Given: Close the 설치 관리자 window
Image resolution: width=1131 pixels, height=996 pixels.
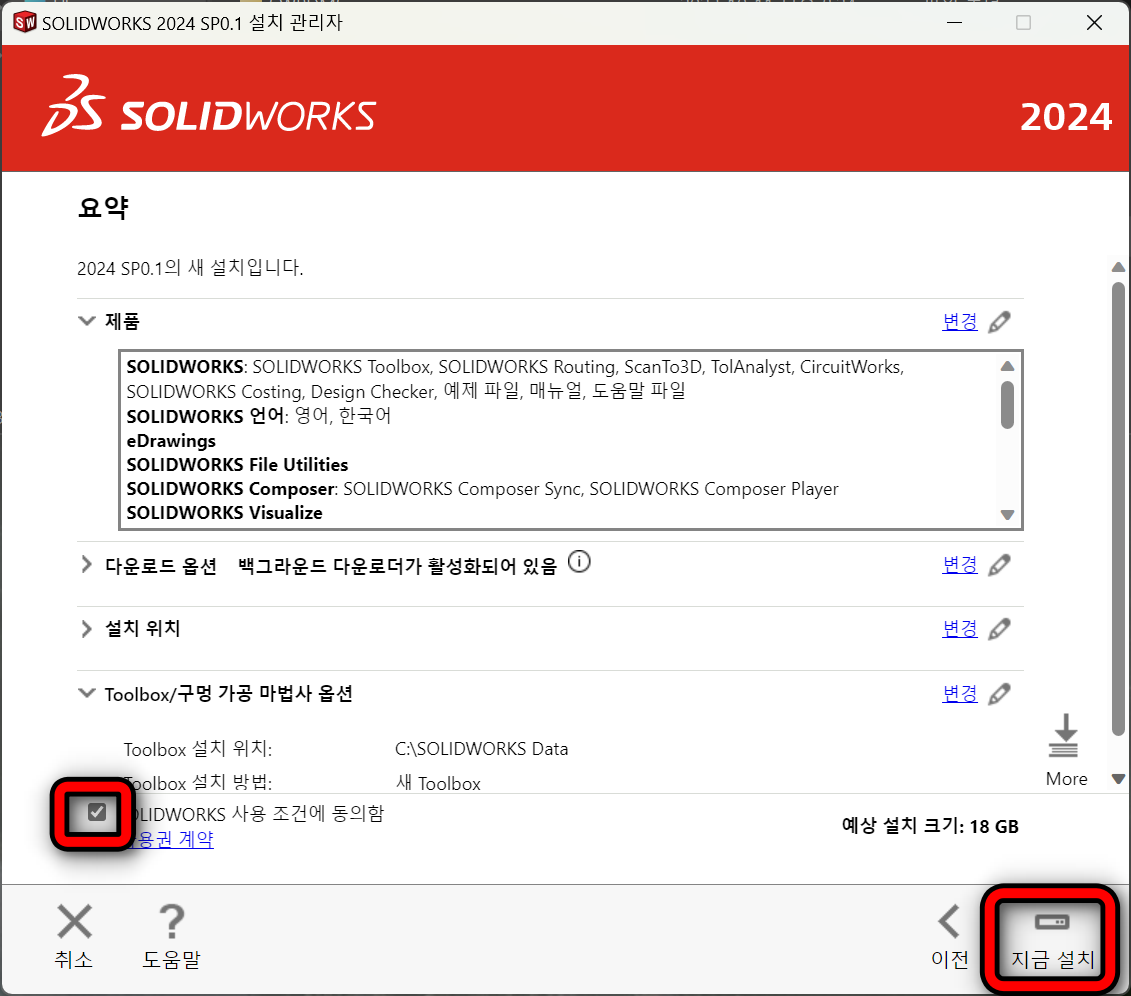Looking at the screenshot, I should tap(1094, 22).
